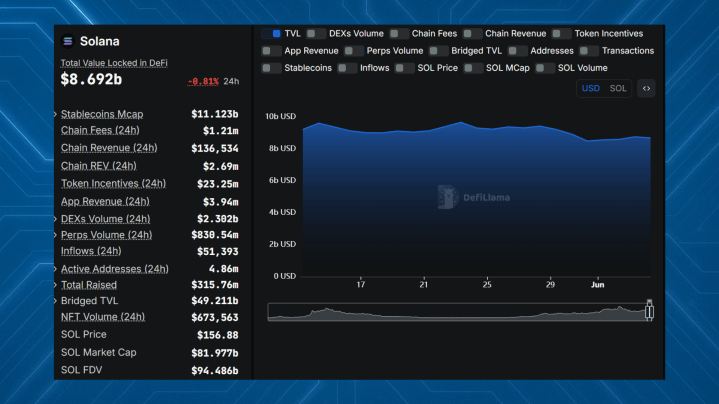Viewport: 719px width, 404px height.
Task: Click the $838.54m Perps Volume value
Action: (x=215, y=235)
